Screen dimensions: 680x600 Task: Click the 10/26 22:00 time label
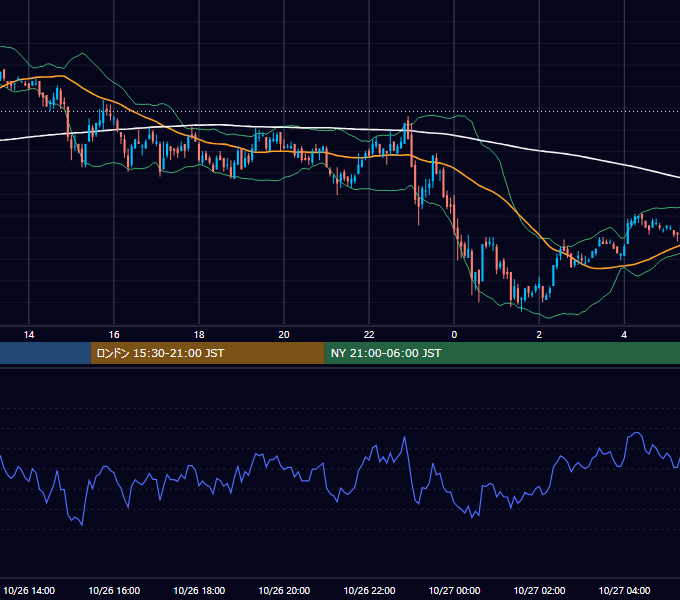pyautogui.click(x=369, y=590)
